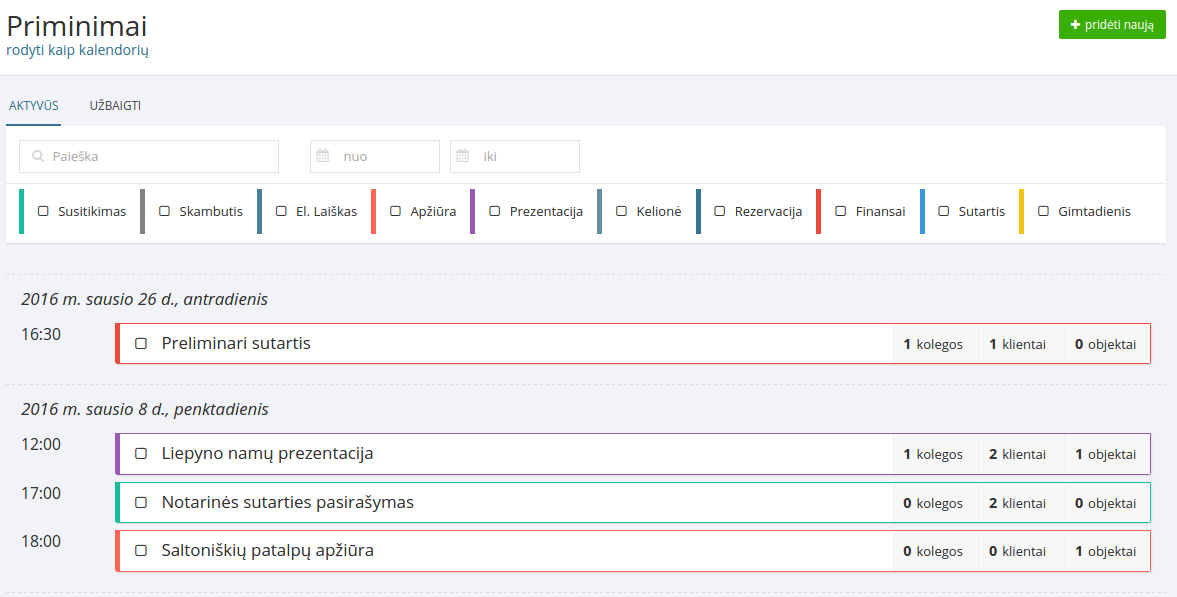Click the blue color bar beside Sutartis filter
This screenshot has height=597, width=1177.
pos(922,212)
